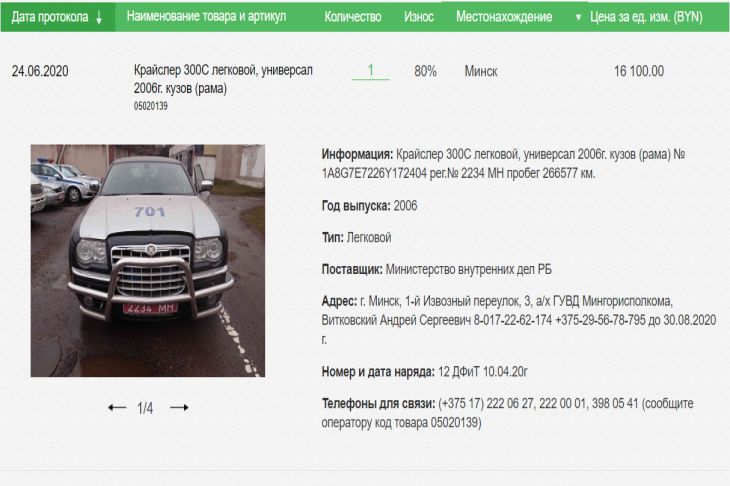Focus the quantity field showing 1
The image size is (730, 486).
click(x=371, y=71)
